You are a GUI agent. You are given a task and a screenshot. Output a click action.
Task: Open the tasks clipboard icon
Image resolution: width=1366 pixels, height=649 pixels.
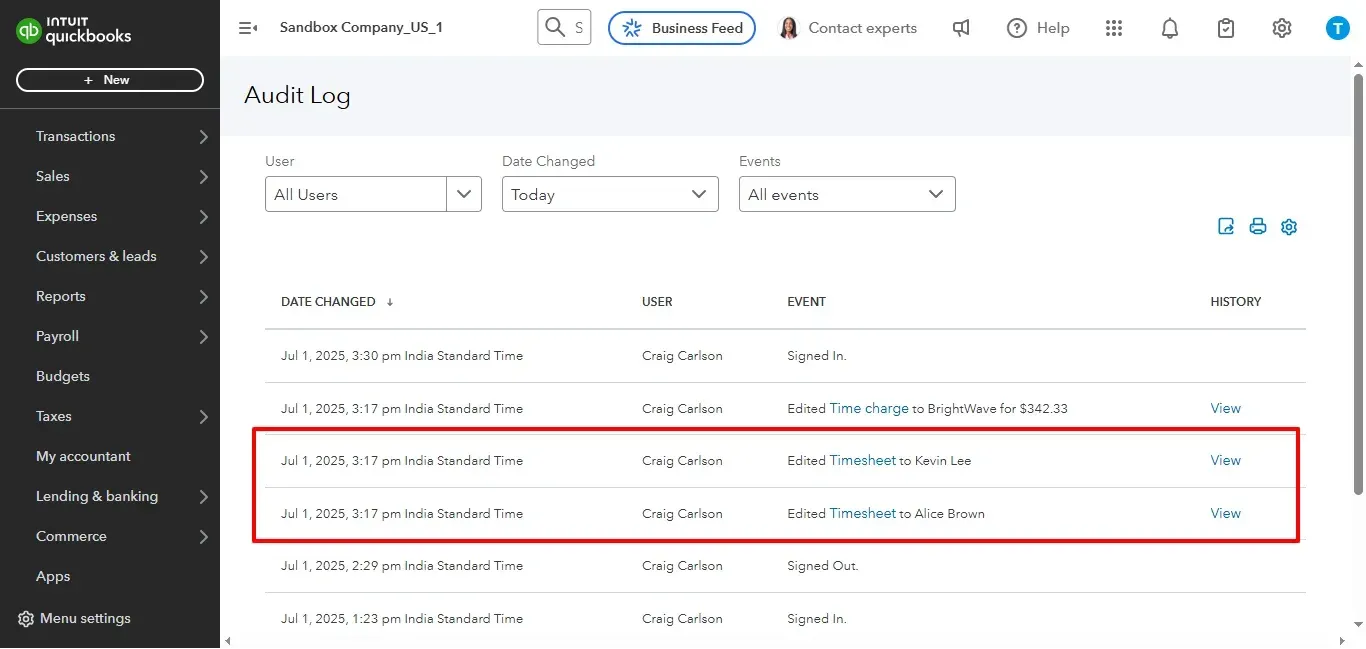[x=1226, y=28]
